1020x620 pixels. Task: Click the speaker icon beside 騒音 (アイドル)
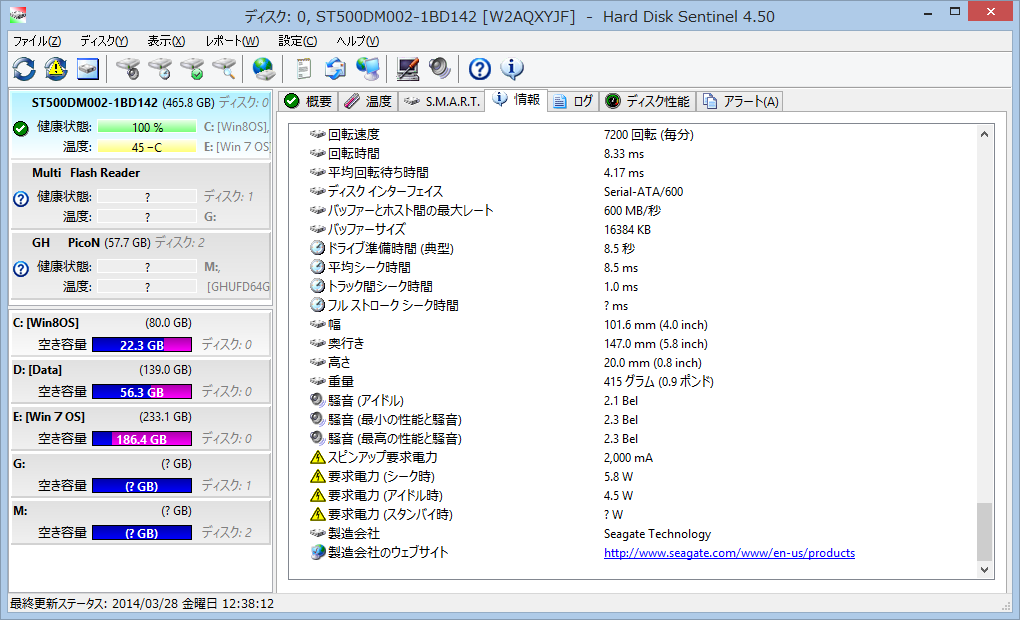pyautogui.click(x=317, y=400)
